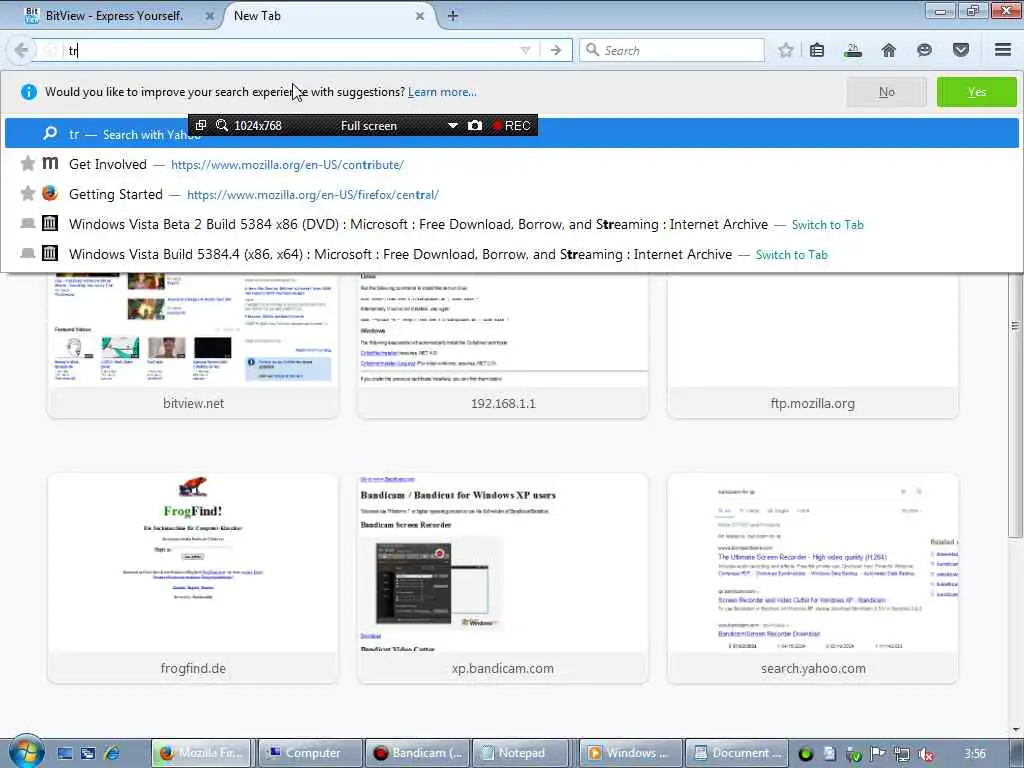Click the Go arrow in the address bar
Screen dimensions: 1024x768
pyautogui.click(x=556, y=50)
